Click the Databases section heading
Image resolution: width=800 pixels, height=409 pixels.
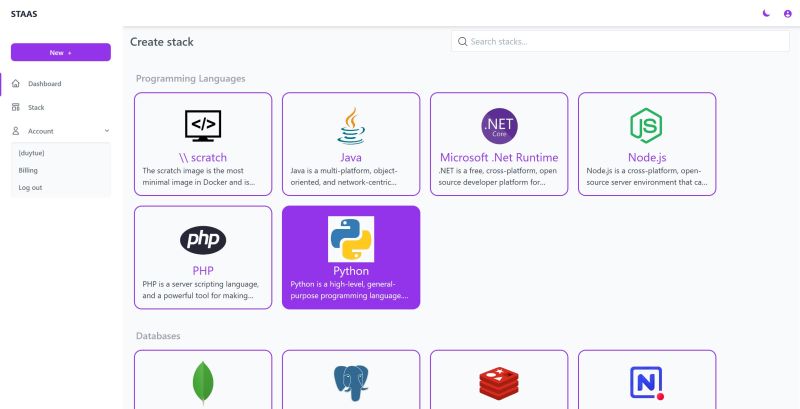(158, 336)
